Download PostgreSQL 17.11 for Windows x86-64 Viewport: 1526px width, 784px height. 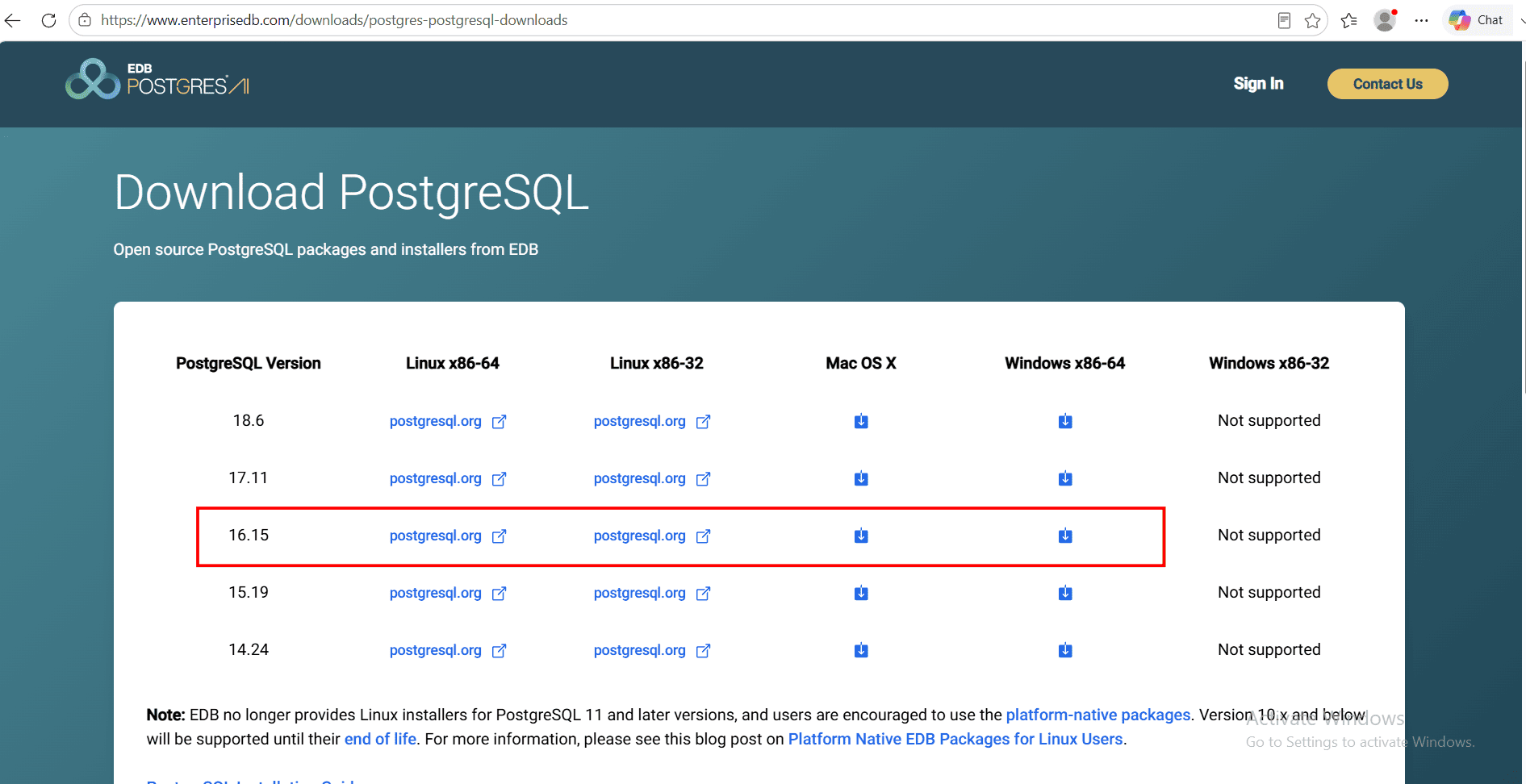click(x=1065, y=478)
